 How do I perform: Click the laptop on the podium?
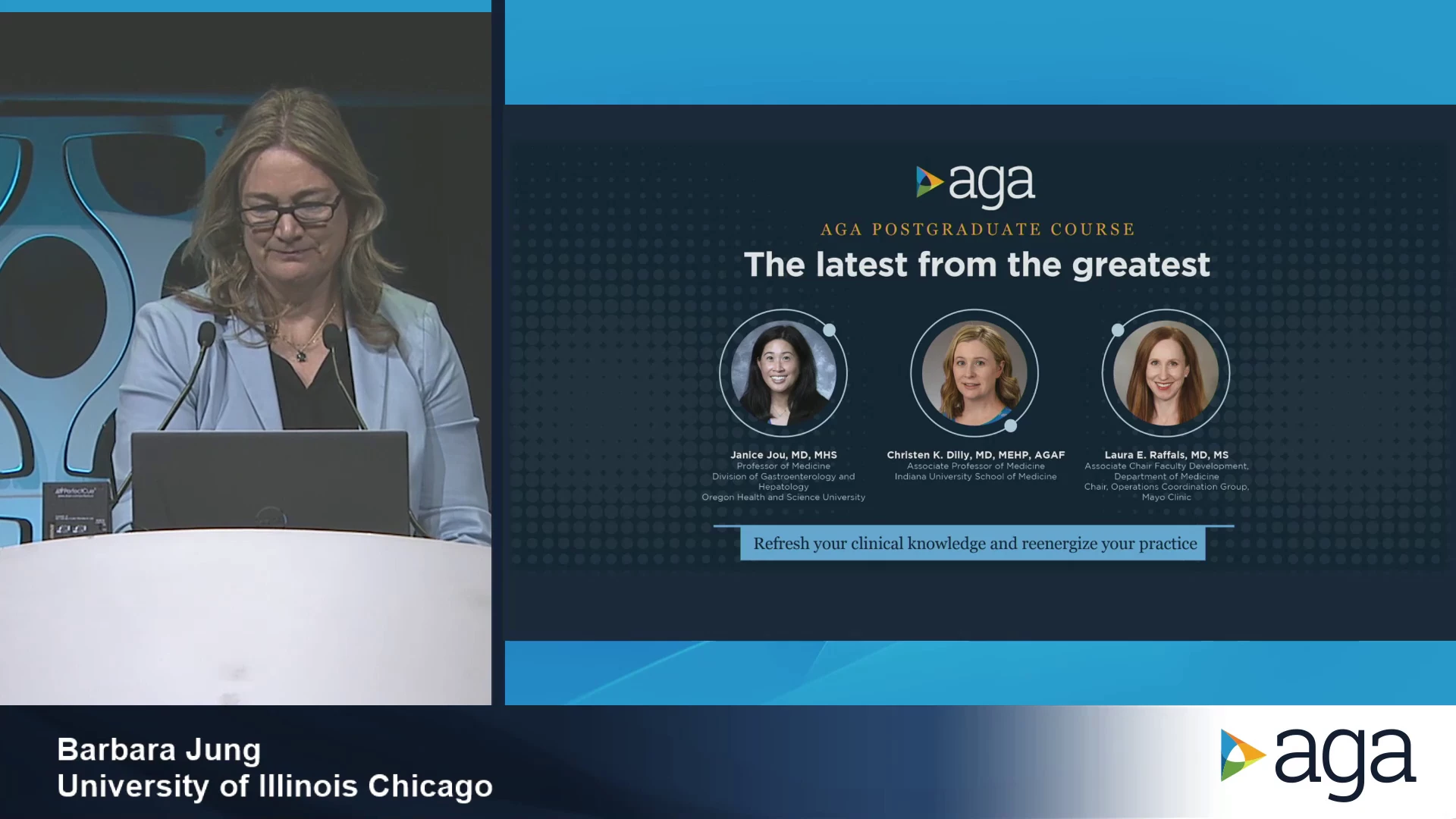269,481
